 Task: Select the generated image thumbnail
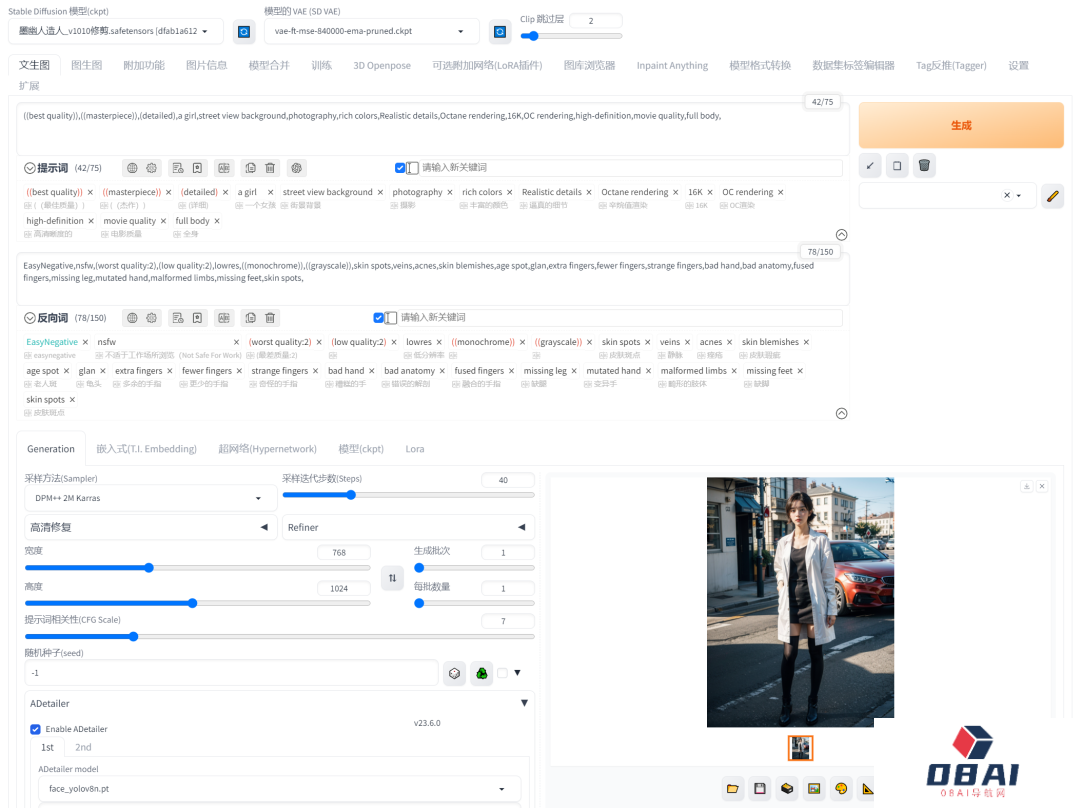[x=800, y=748]
